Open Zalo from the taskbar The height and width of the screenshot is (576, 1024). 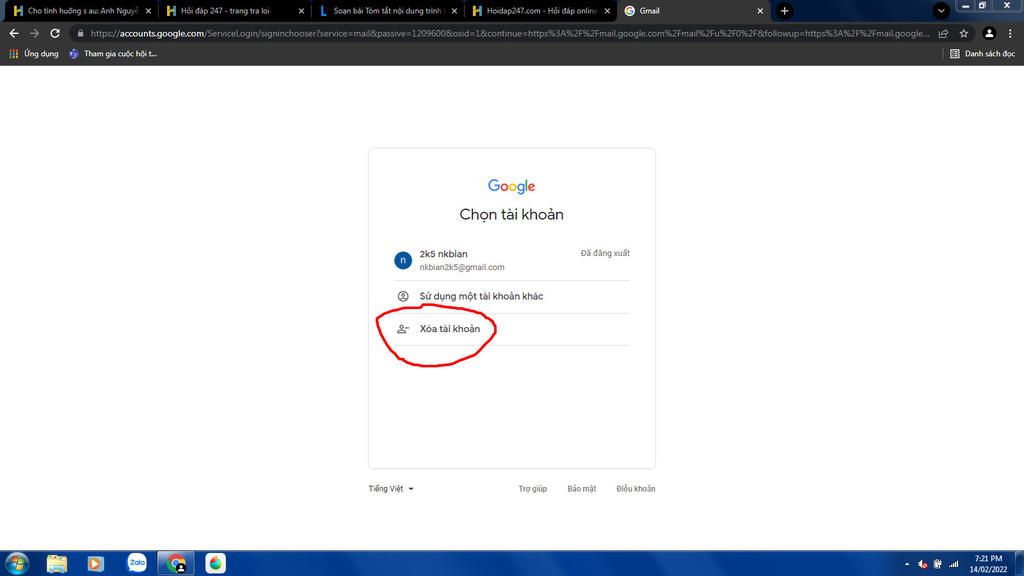click(136, 563)
